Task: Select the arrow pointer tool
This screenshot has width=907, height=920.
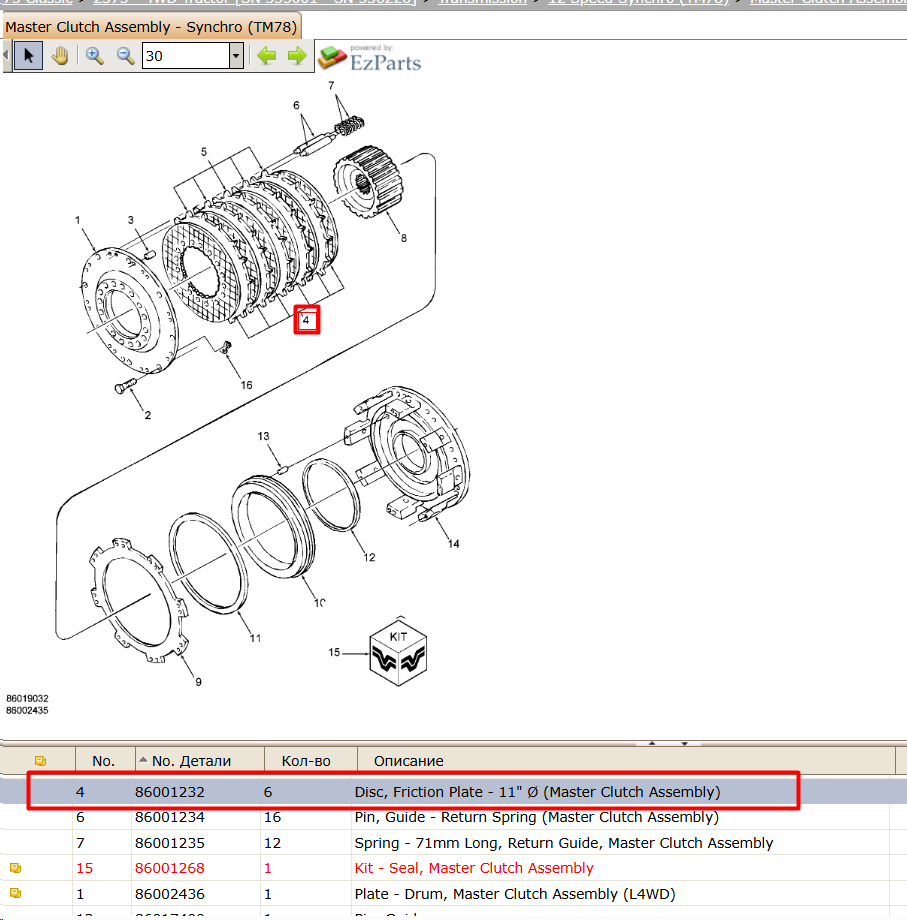Action: [28, 56]
